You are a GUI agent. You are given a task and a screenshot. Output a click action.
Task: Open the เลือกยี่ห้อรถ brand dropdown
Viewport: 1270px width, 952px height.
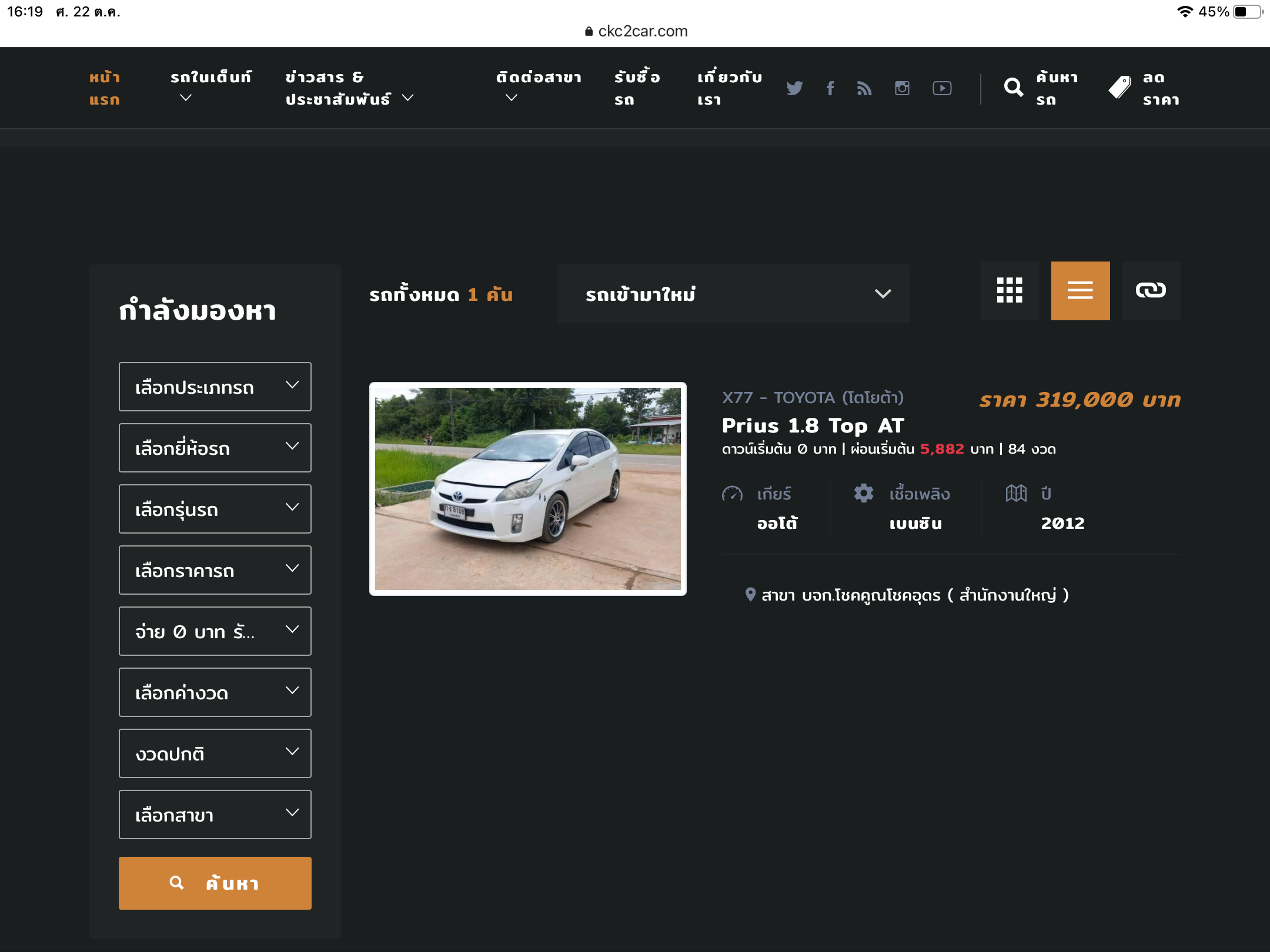point(215,448)
